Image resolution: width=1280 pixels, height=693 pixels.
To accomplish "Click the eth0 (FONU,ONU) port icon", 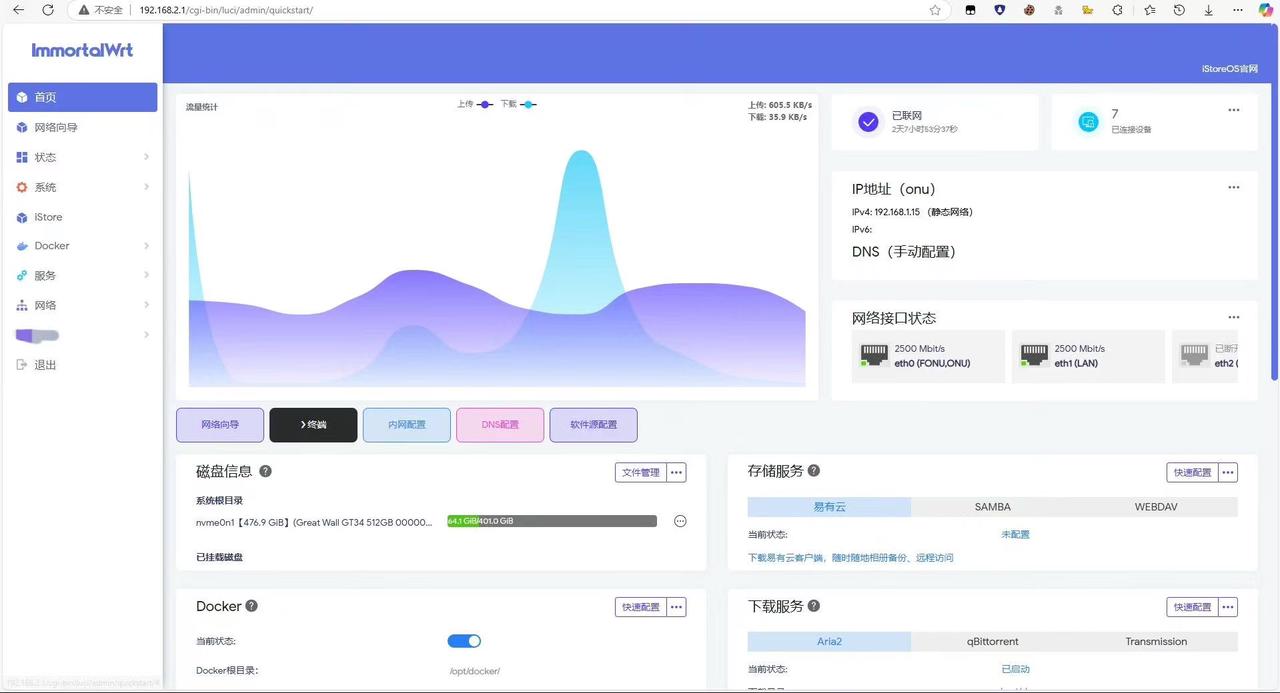I will [874, 355].
